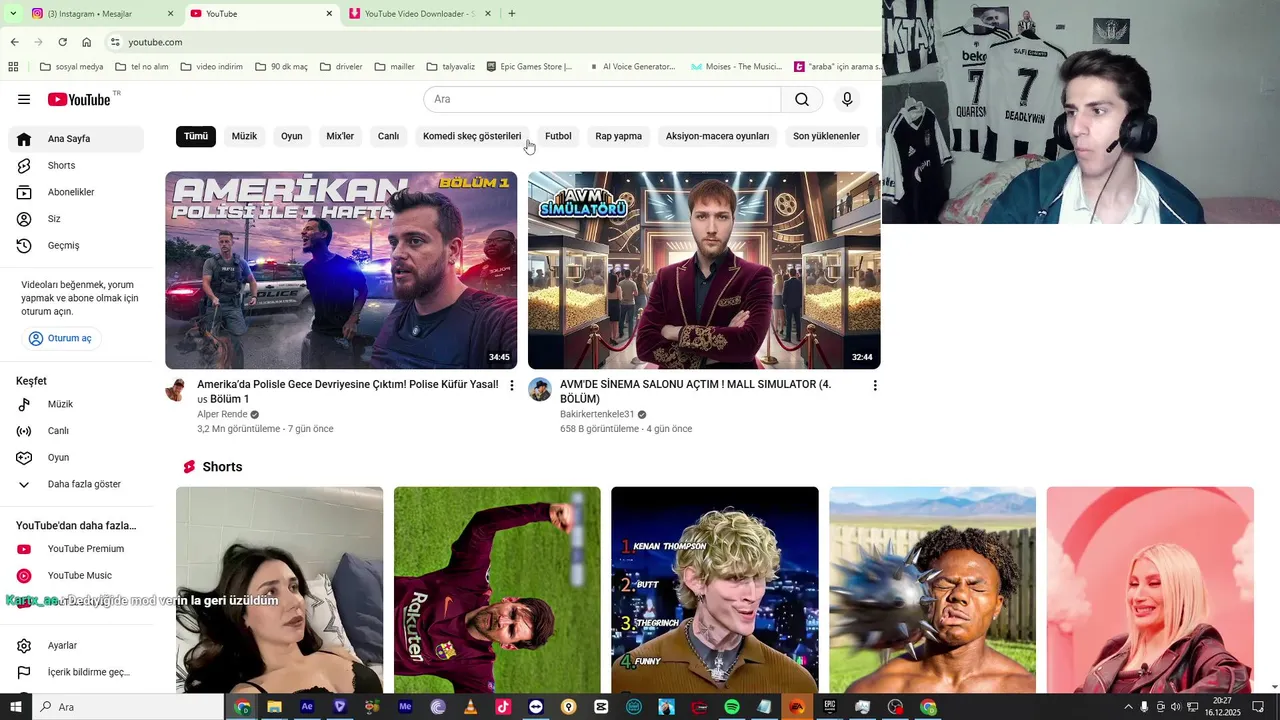The width and height of the screenshot is (1280, 720).
Task: Switch to YouTube Video Downloader tab
Action: [420, 14]
